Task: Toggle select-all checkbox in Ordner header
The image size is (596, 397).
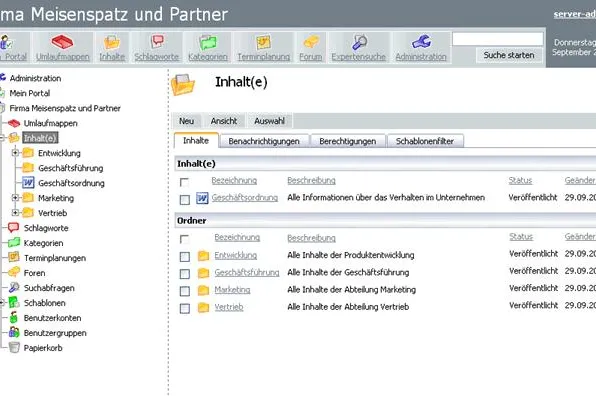Action: click(x=184, y=239)
